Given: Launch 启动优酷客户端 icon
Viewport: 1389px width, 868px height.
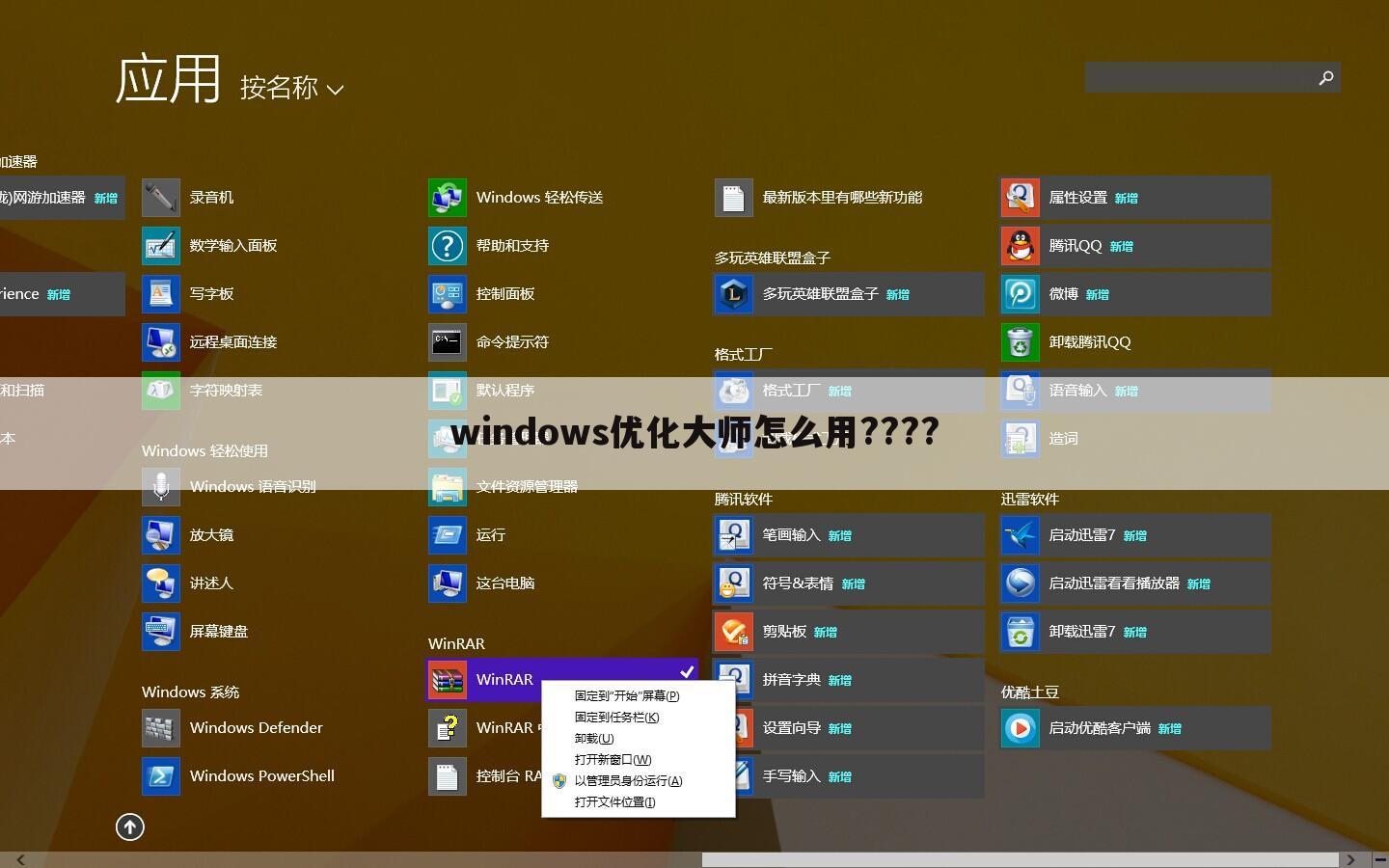Looking at the screenshot, I should pos(1020,728).
